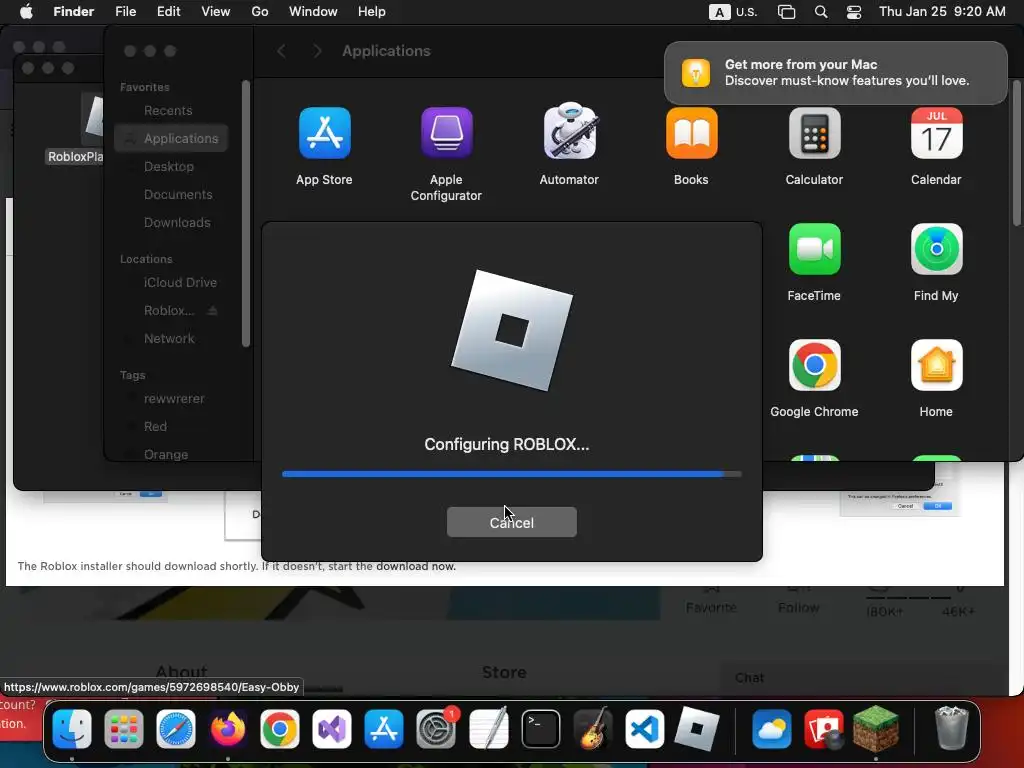Open Chrome from the Dock
This screenshot has height=768, width=1024.
click(280, 729)
